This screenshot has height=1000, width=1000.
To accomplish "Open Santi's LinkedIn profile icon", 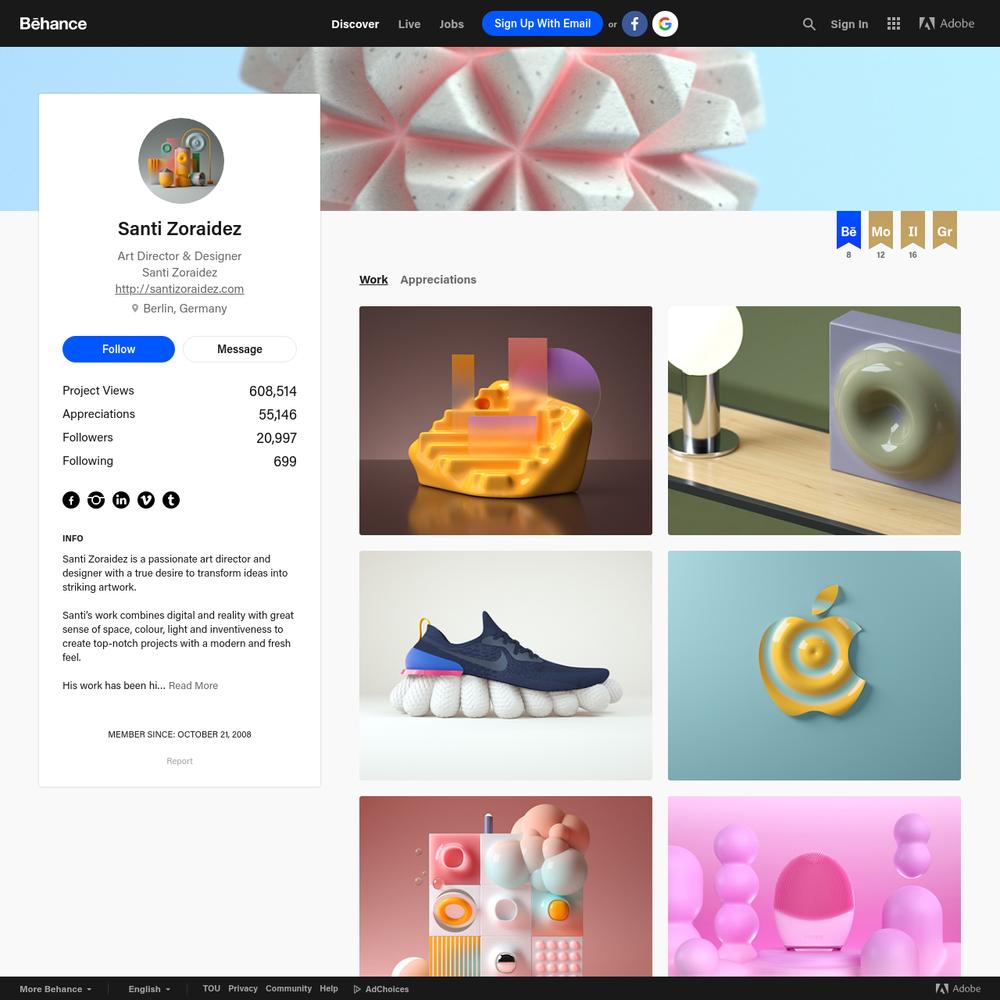I will click(121, 500).
